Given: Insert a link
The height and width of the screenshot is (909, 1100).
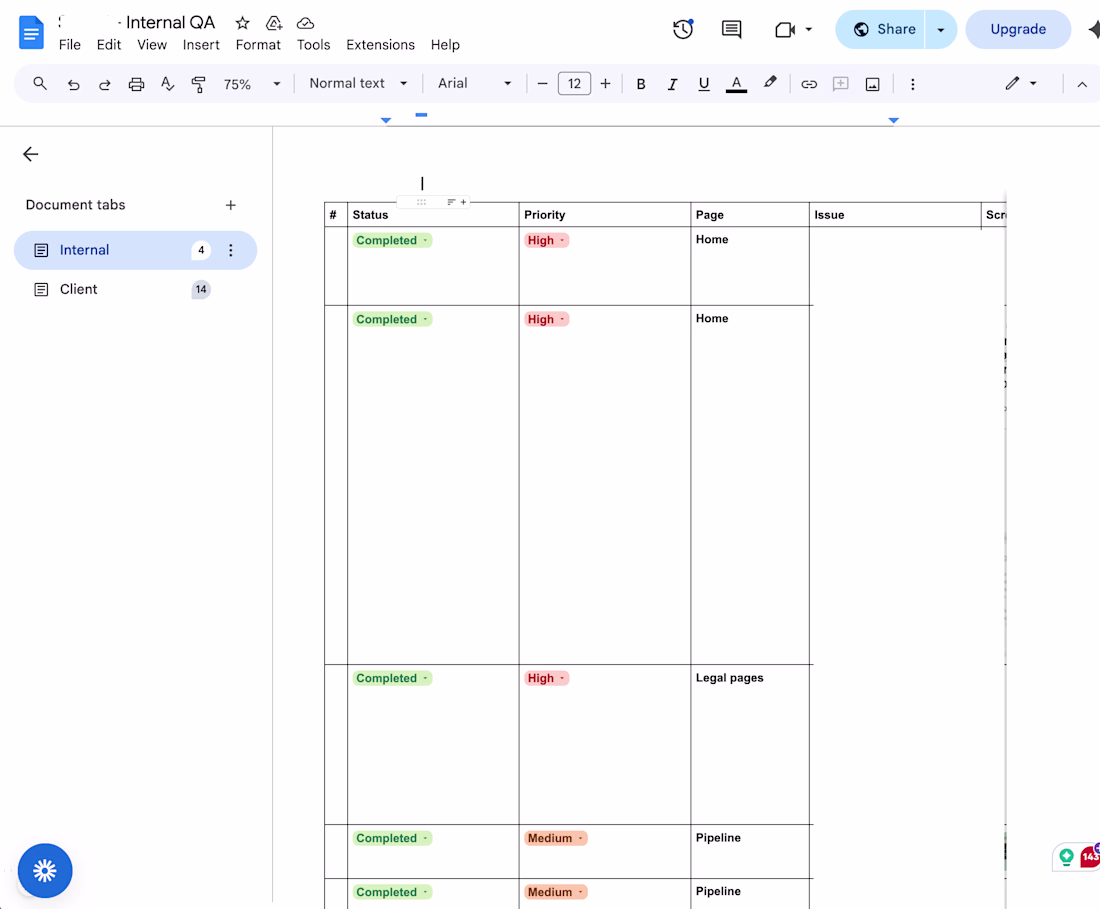Looking at the screenshot, I should (x=809, y=84).
